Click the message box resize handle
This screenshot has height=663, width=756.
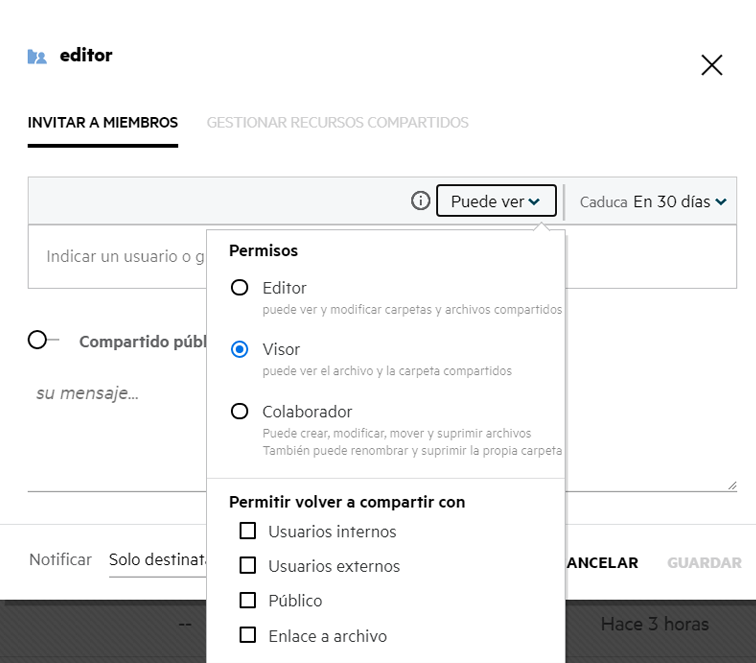click(x=732, y=486)
